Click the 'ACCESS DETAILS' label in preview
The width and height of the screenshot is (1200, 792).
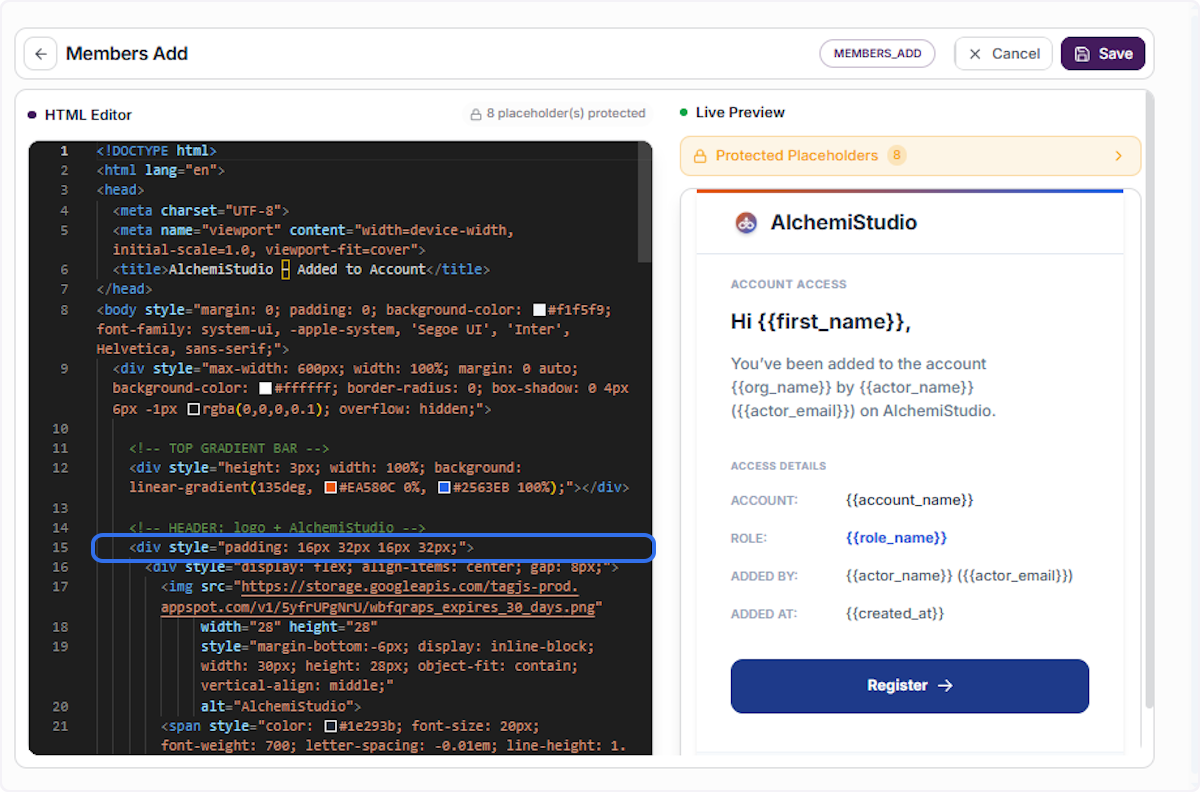point(779,466)
